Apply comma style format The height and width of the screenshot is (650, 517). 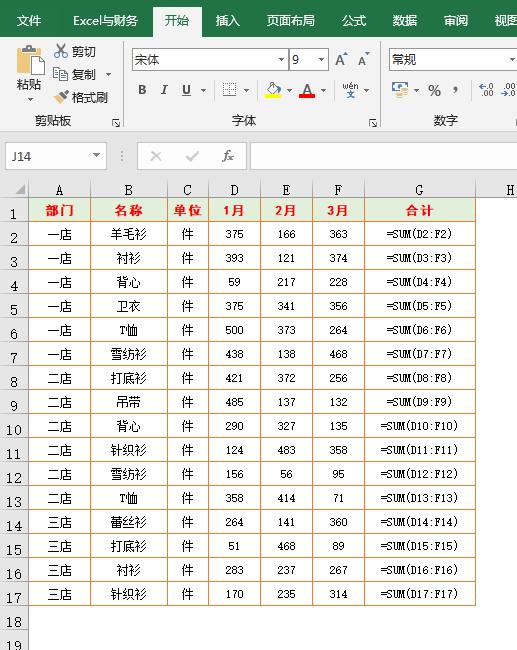pos(456,90)
